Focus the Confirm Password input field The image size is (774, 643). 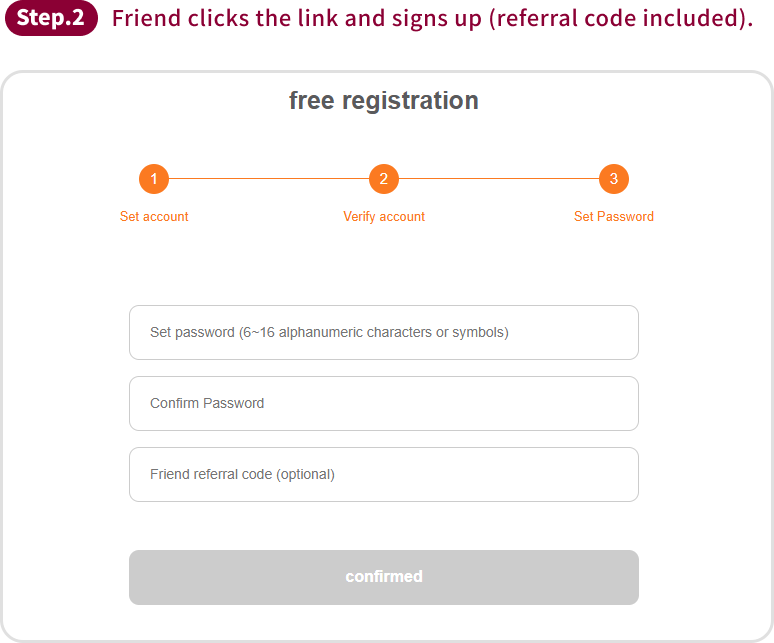tap(384, 403)
